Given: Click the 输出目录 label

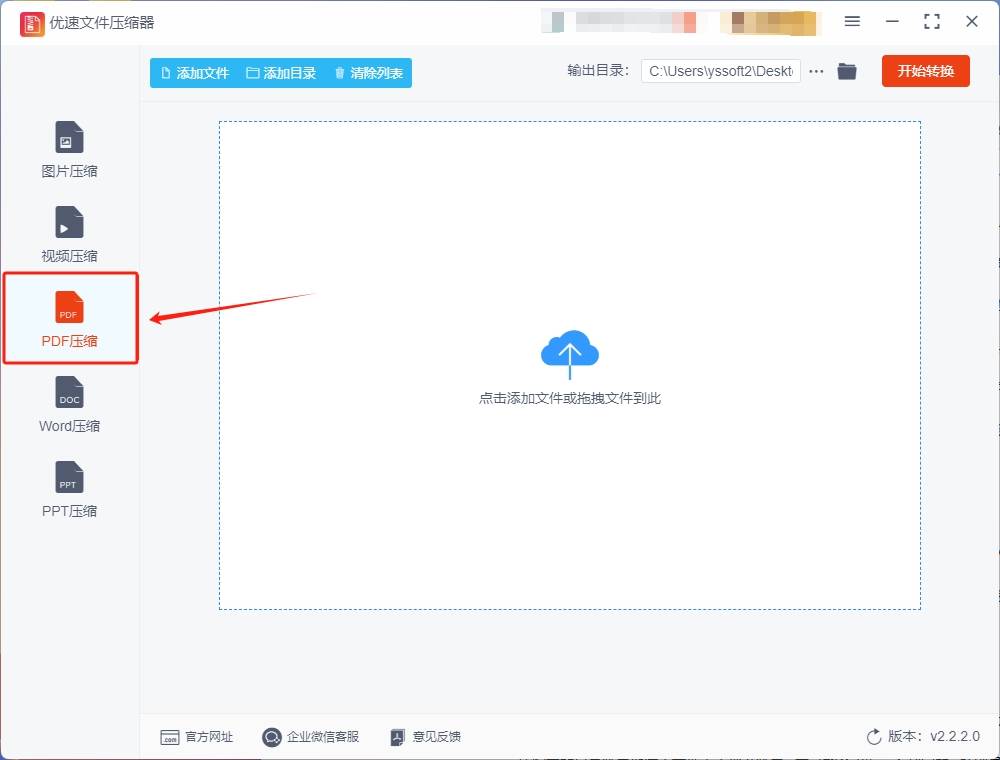Looking at the screenshot, I should tap(598, 71).
